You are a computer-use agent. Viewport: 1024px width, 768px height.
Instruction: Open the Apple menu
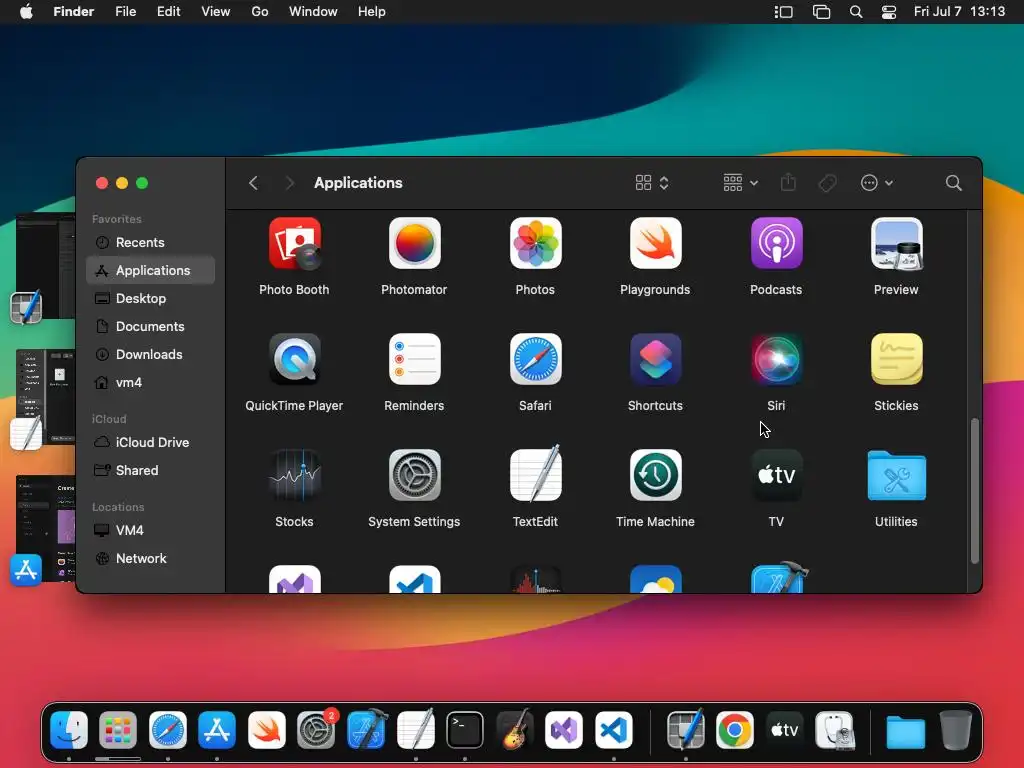(x=26, y=12)
